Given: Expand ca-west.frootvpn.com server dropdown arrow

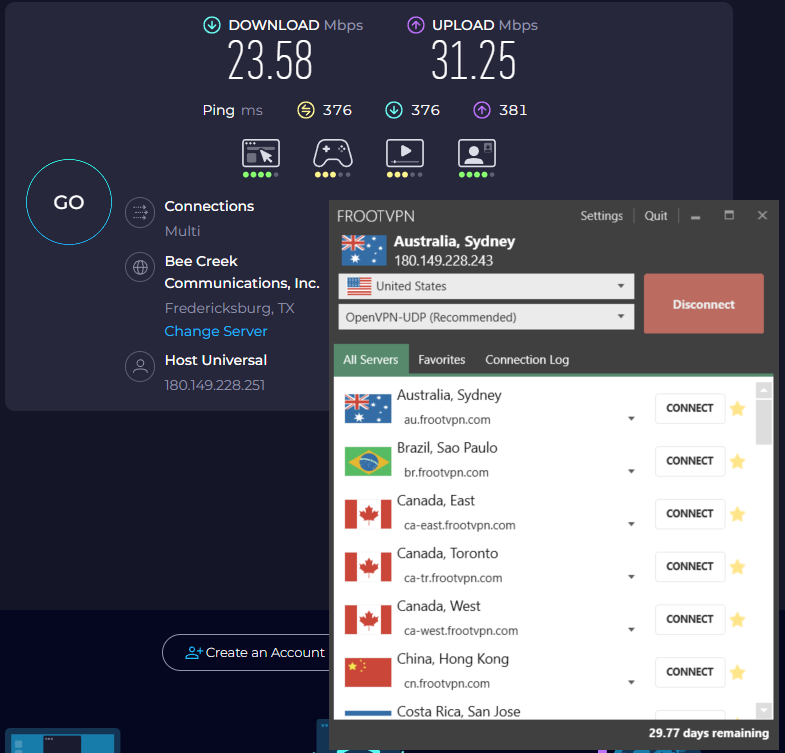Looking at the screenshot, I should click(x=631, y=630).
